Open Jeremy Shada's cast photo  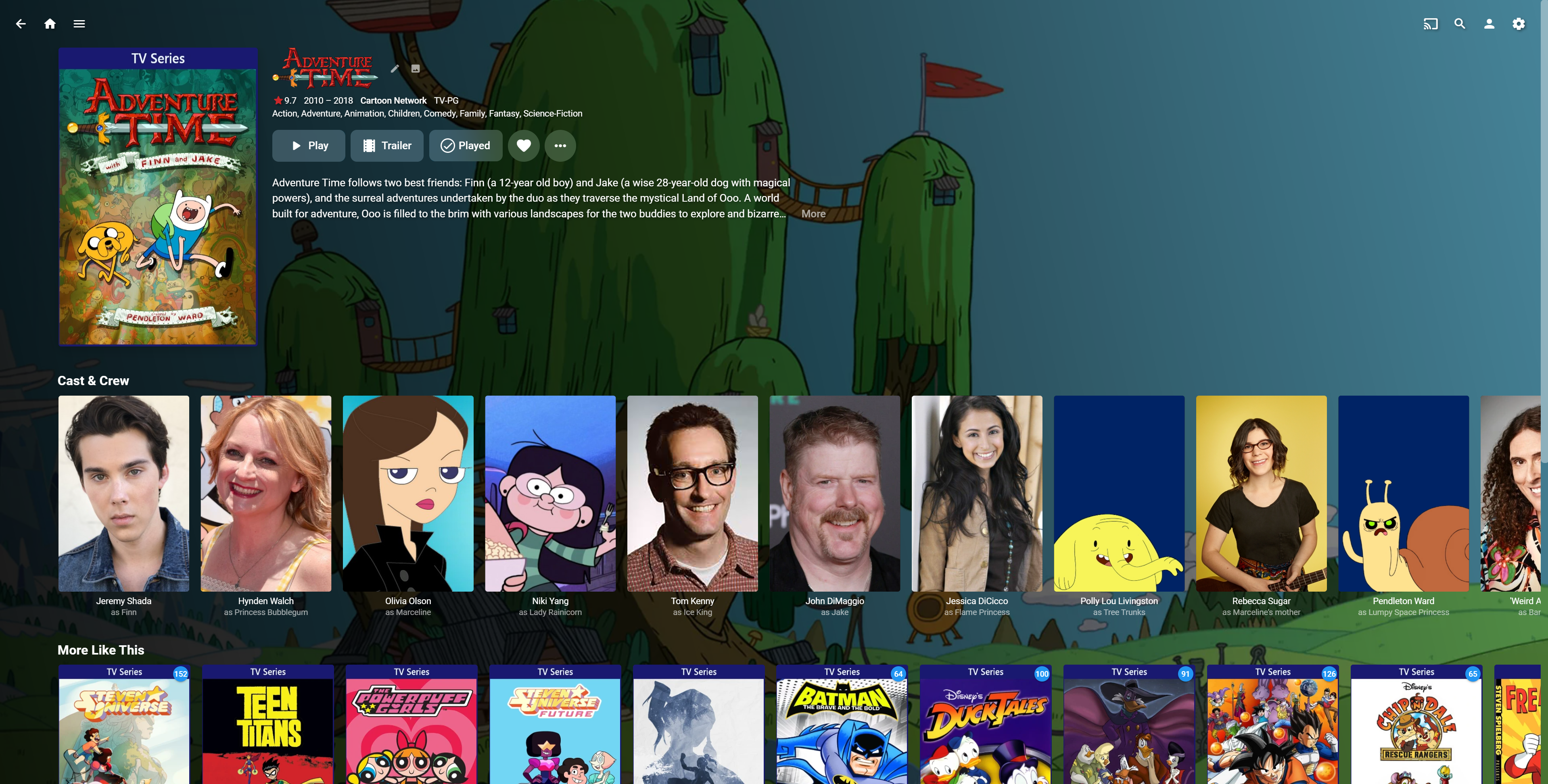click(x=124, y=493)
